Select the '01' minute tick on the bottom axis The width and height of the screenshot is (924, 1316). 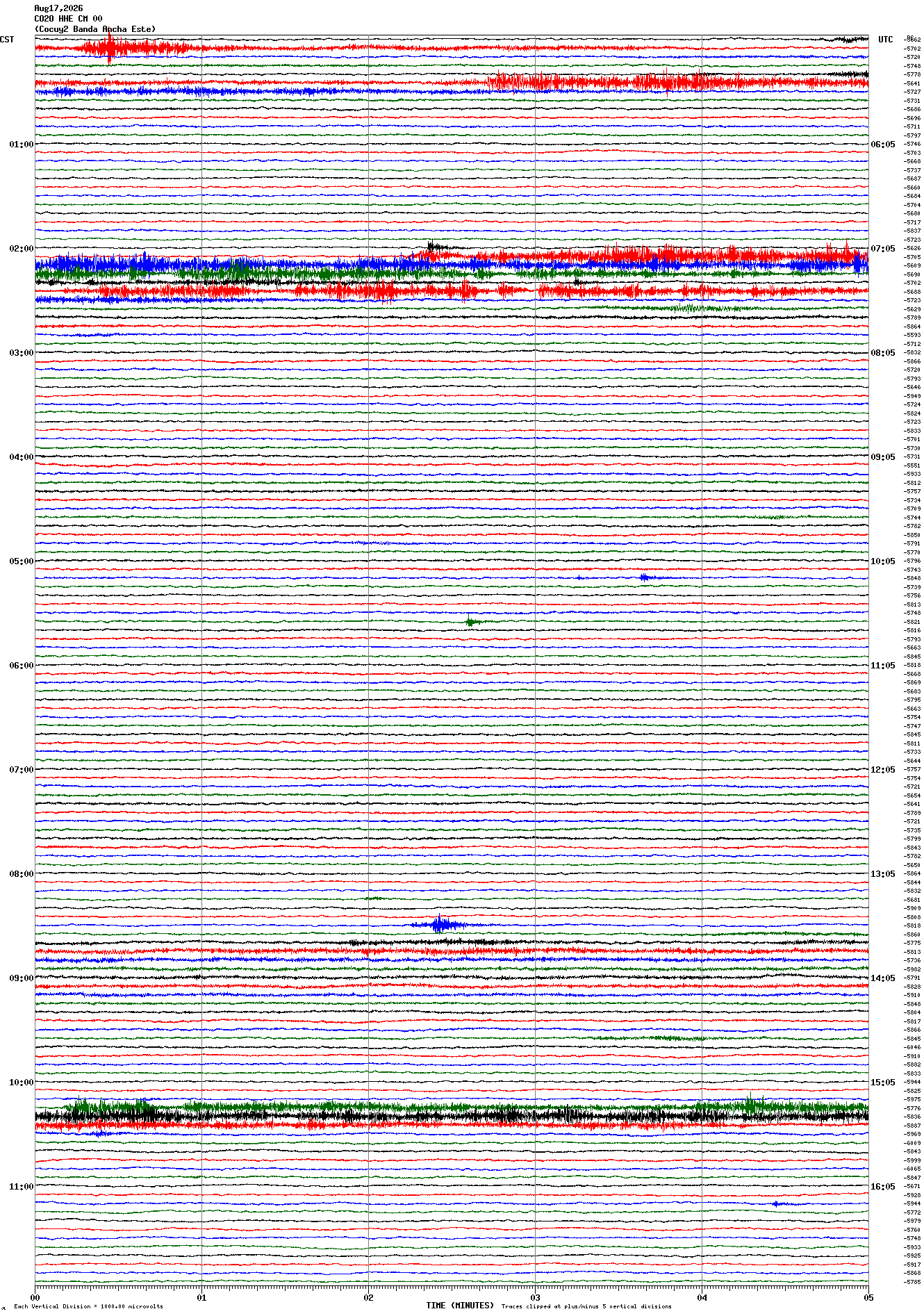(201, 1297)
